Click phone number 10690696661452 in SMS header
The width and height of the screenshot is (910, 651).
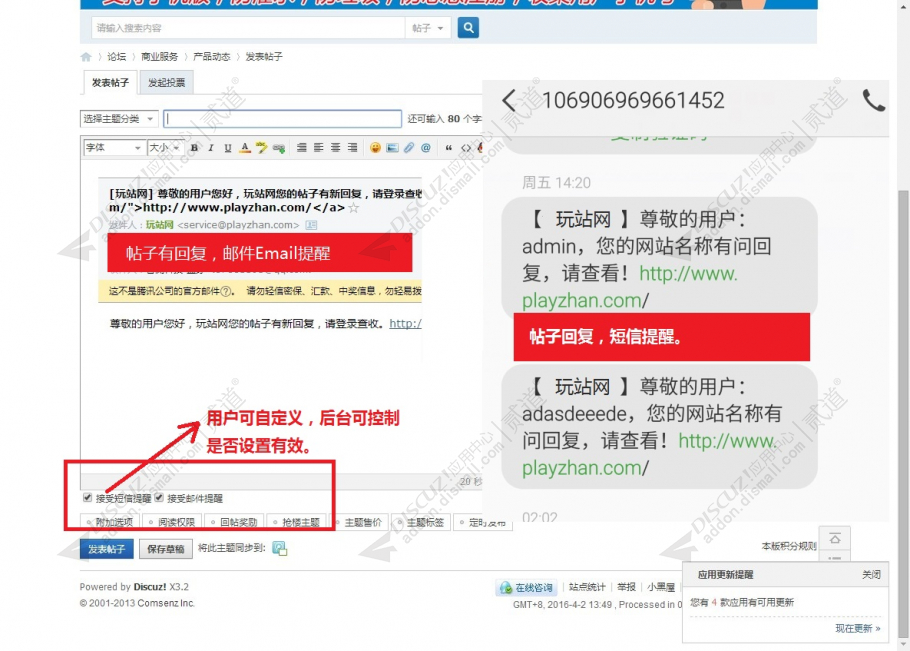coord(633,100)
